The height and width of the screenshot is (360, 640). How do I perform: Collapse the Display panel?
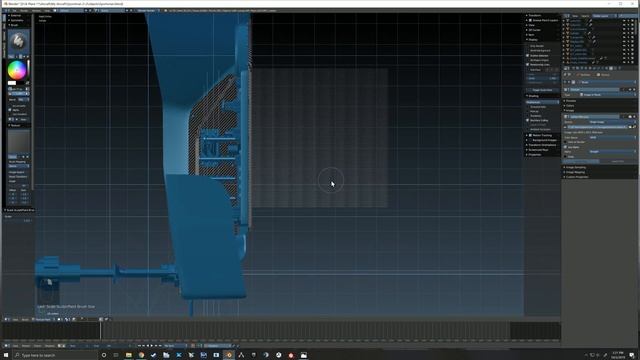tap(532, 40)
